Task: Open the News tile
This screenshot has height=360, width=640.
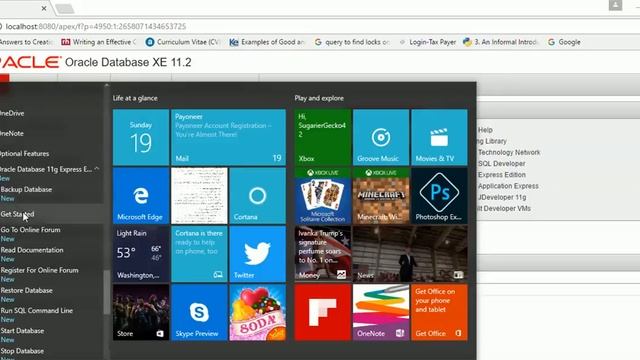Action: (410, 254)
